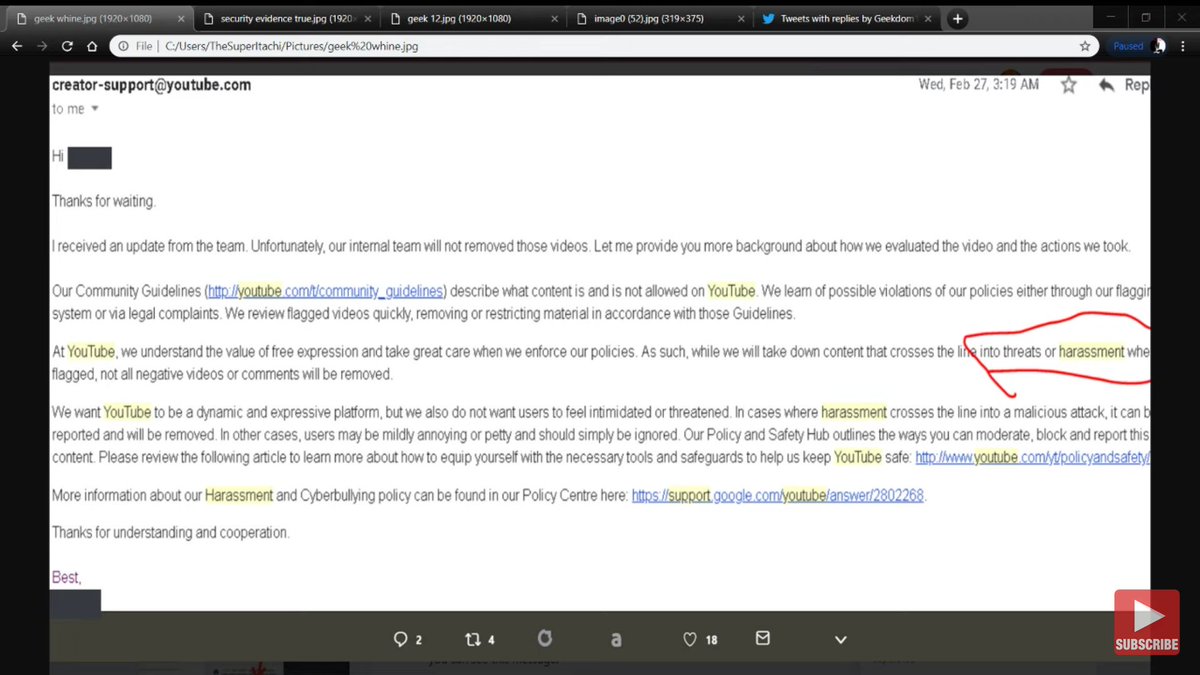Click the sender creator-support@youtube.com

click(x=151, y=85)
